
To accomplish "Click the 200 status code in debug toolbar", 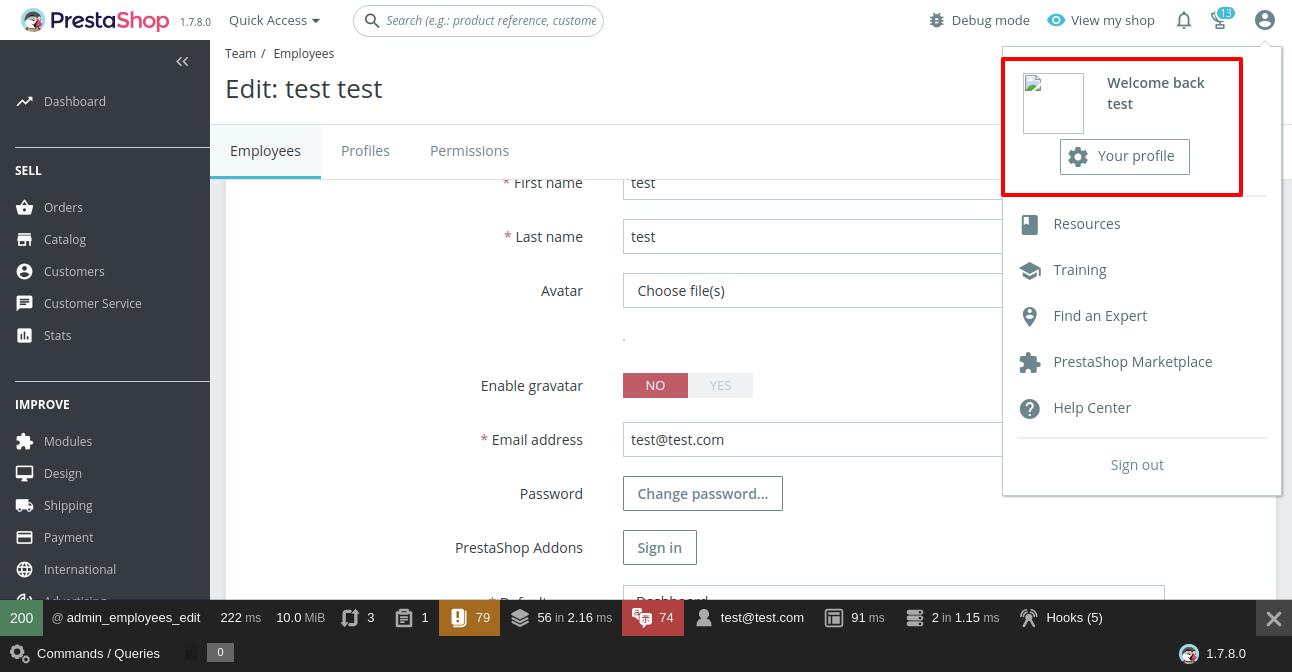I will (22, 618).
